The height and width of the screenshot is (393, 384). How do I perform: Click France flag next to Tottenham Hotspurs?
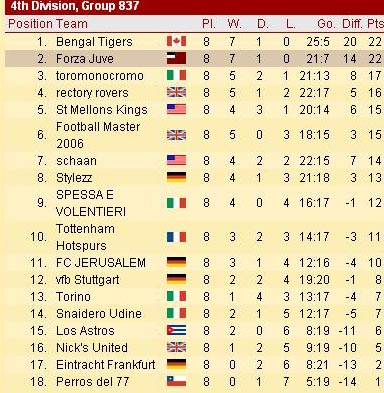click(x=176, y=237)
